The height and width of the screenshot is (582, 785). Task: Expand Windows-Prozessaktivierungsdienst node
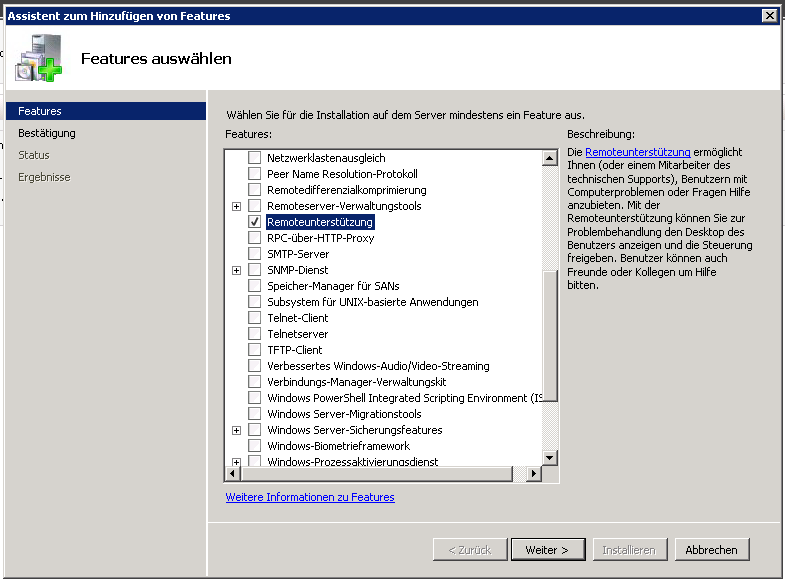tap(237, 462)
